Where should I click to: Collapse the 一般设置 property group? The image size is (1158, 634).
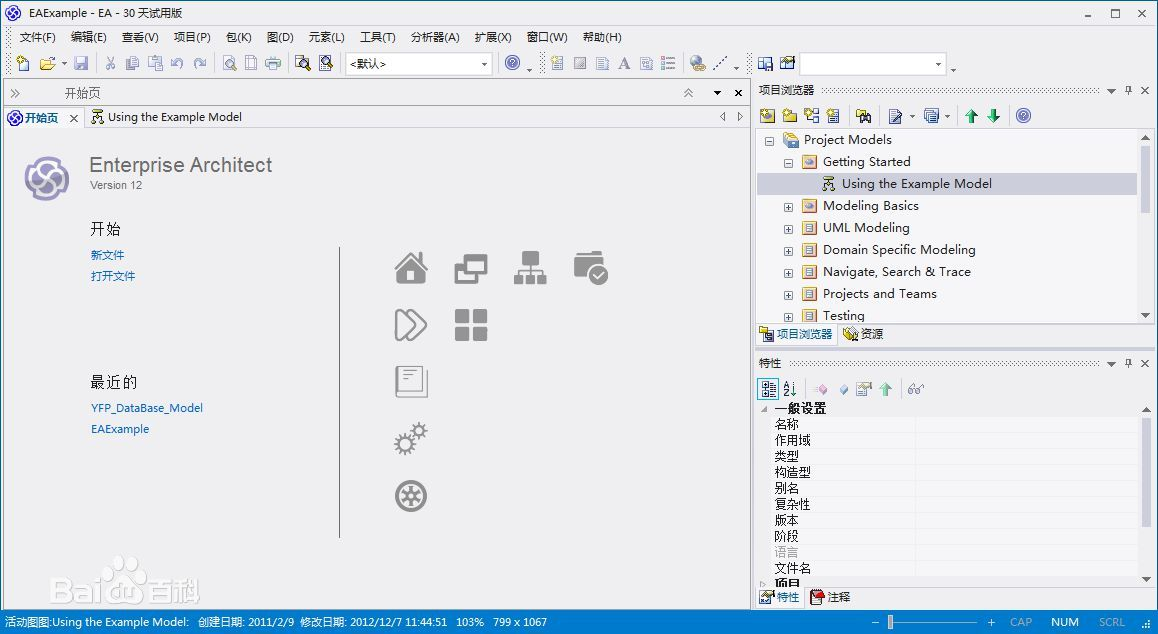coord(764,409)
